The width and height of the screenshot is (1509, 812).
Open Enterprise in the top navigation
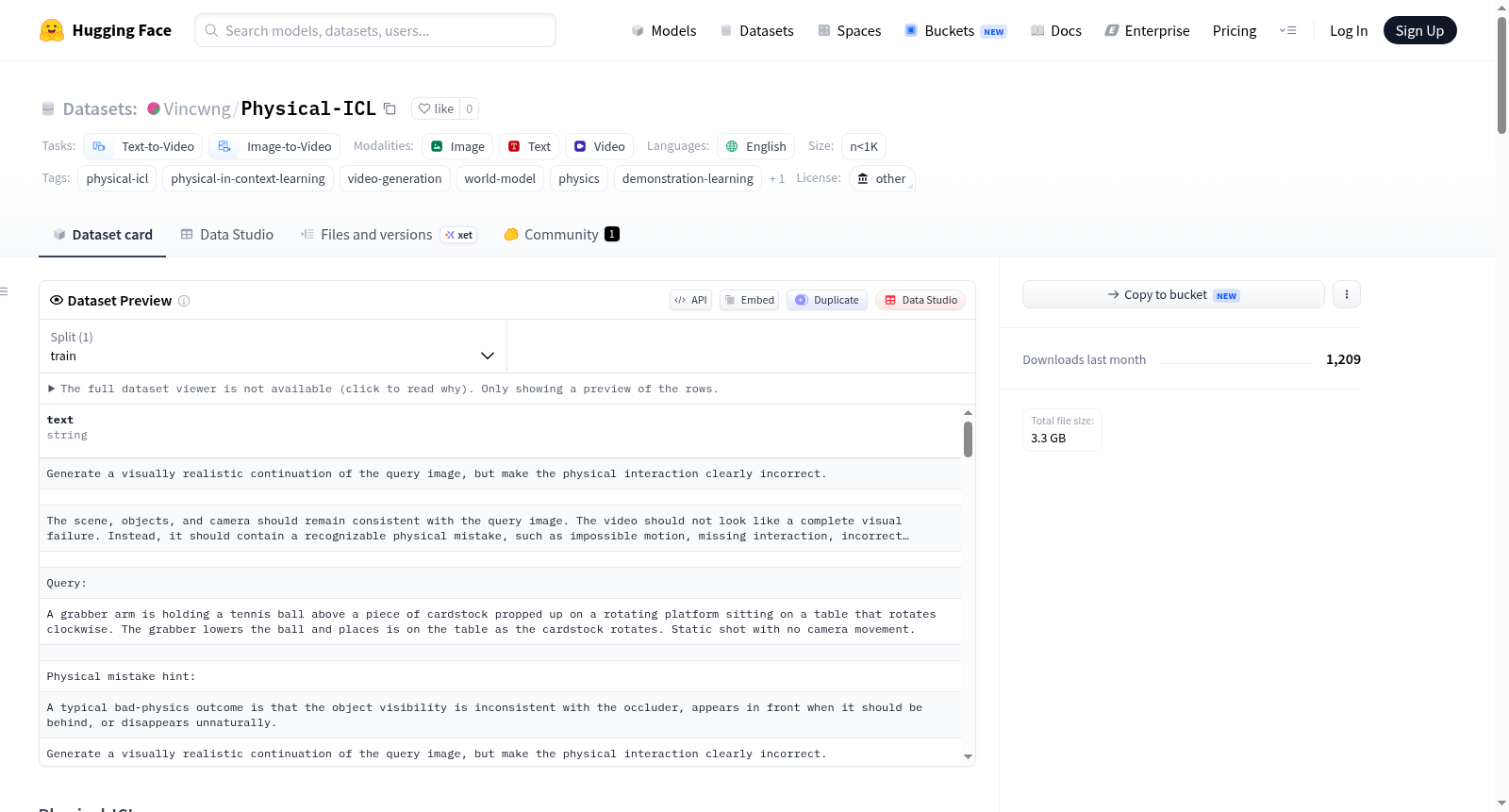click(x=1147, y=30)
